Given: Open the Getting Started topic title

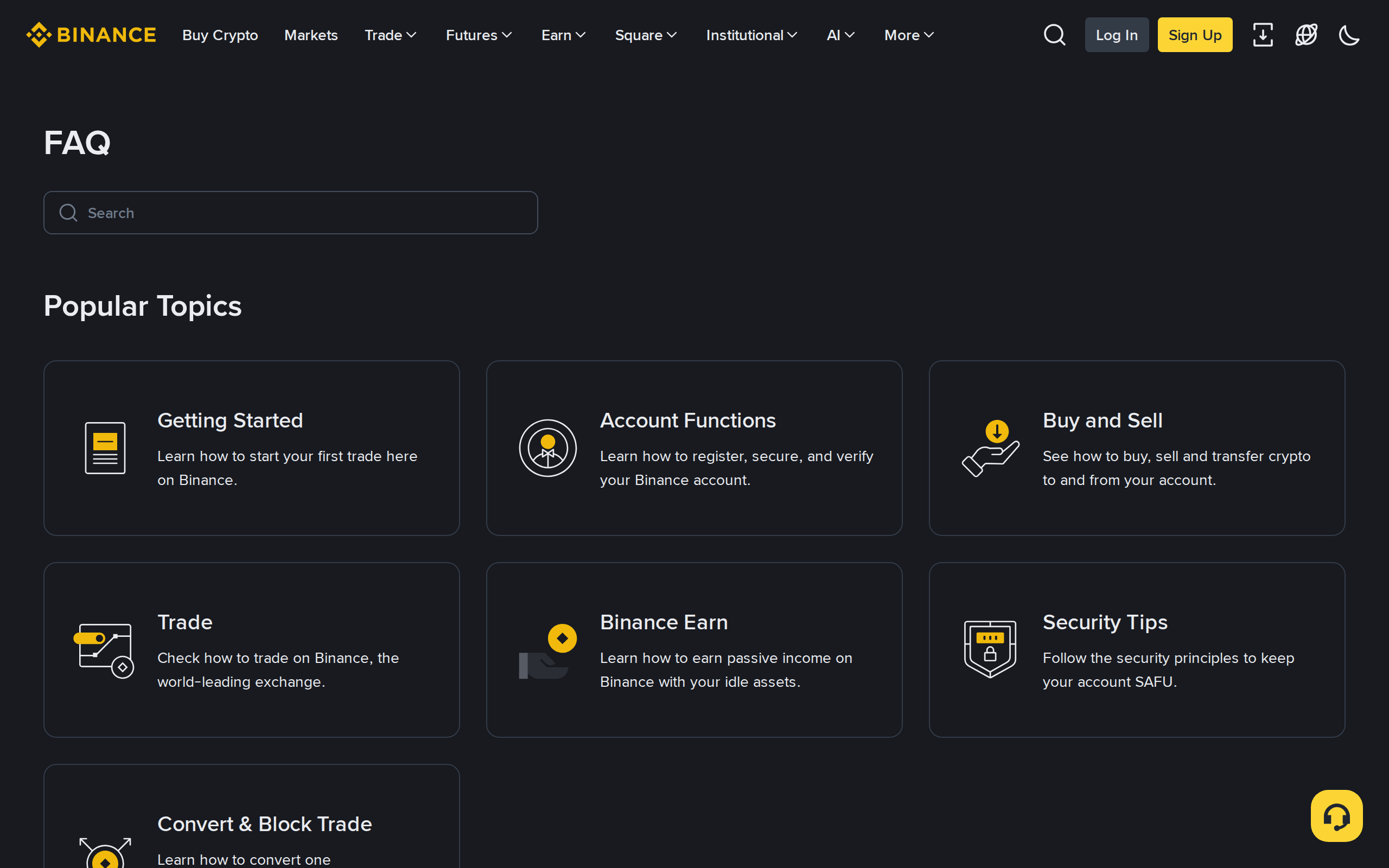Looking at the screenshot, I should click(x=230, y=421).
